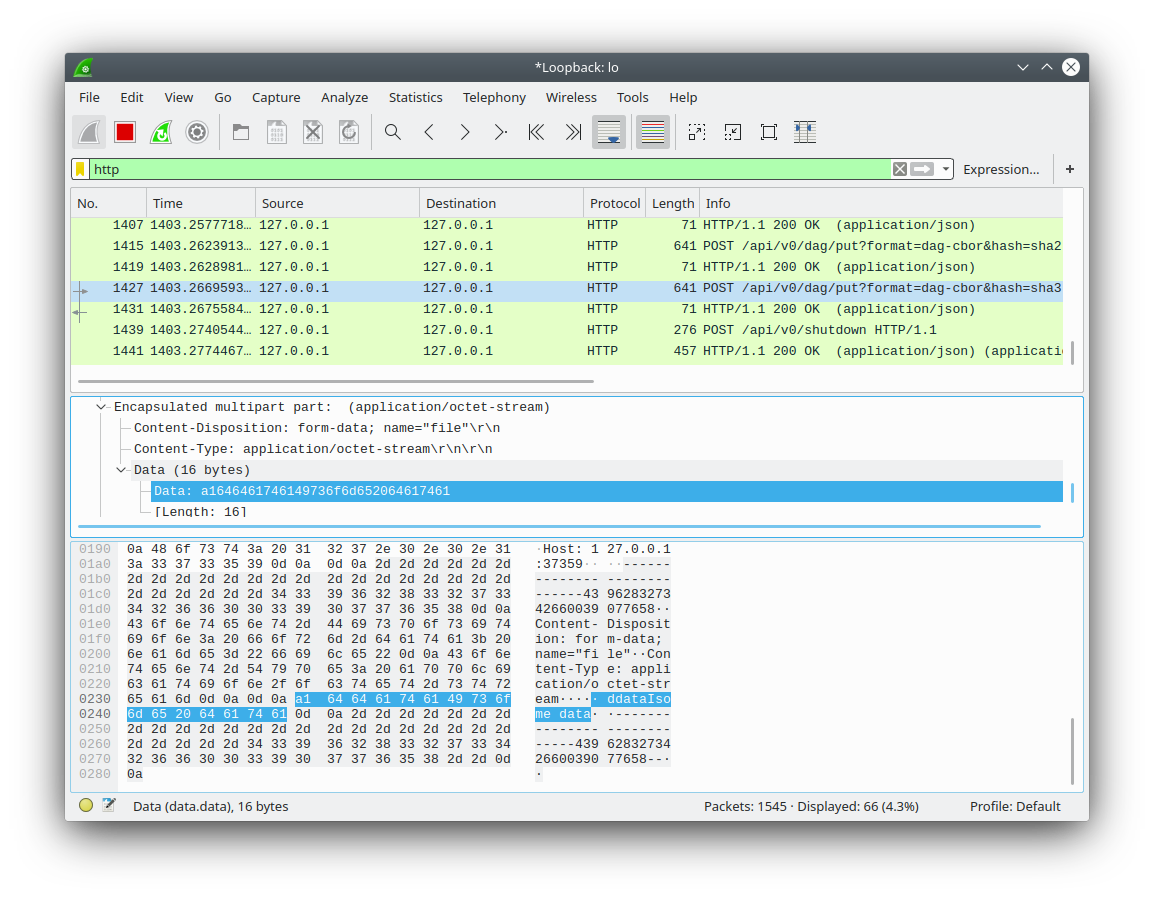The height and width of the screenshot is (898, 1154).
Task: Toggle auto-scroll in live capture
Action: tap(609, 131)
